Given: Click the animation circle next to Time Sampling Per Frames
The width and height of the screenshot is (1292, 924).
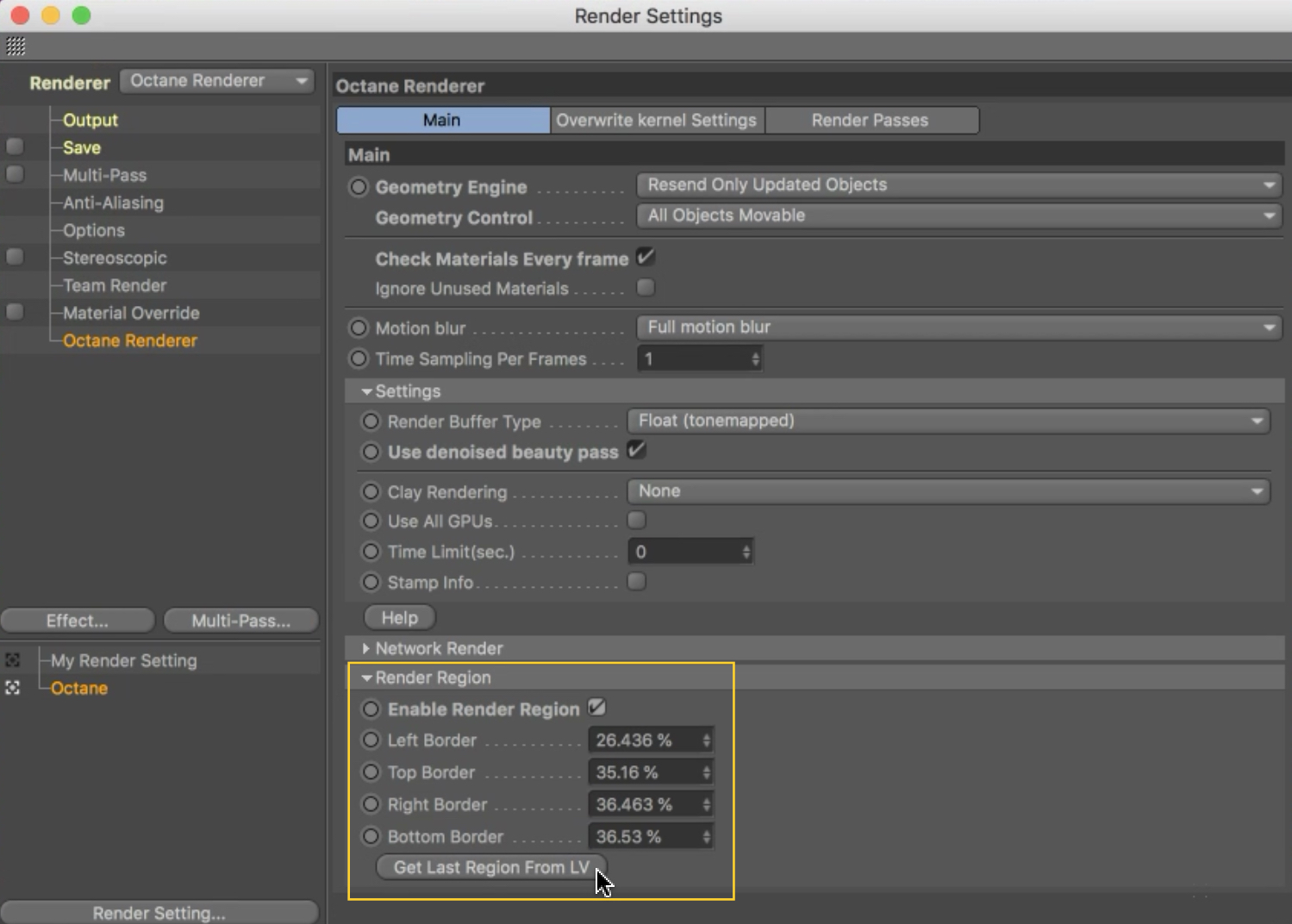Looking at the screenshot, I should pyautogui.click(x=359, y=359).
